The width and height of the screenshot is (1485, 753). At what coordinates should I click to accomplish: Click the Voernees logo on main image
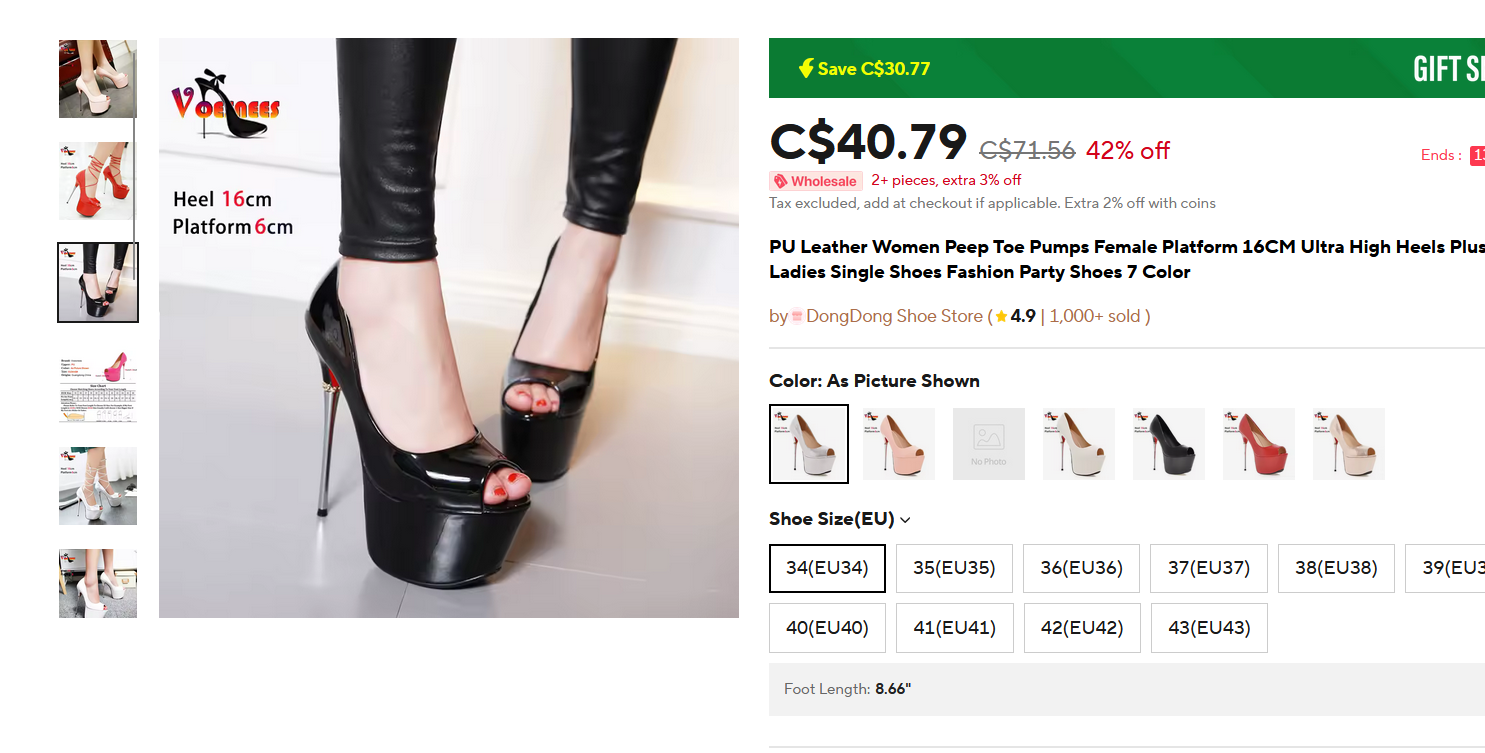226,103
